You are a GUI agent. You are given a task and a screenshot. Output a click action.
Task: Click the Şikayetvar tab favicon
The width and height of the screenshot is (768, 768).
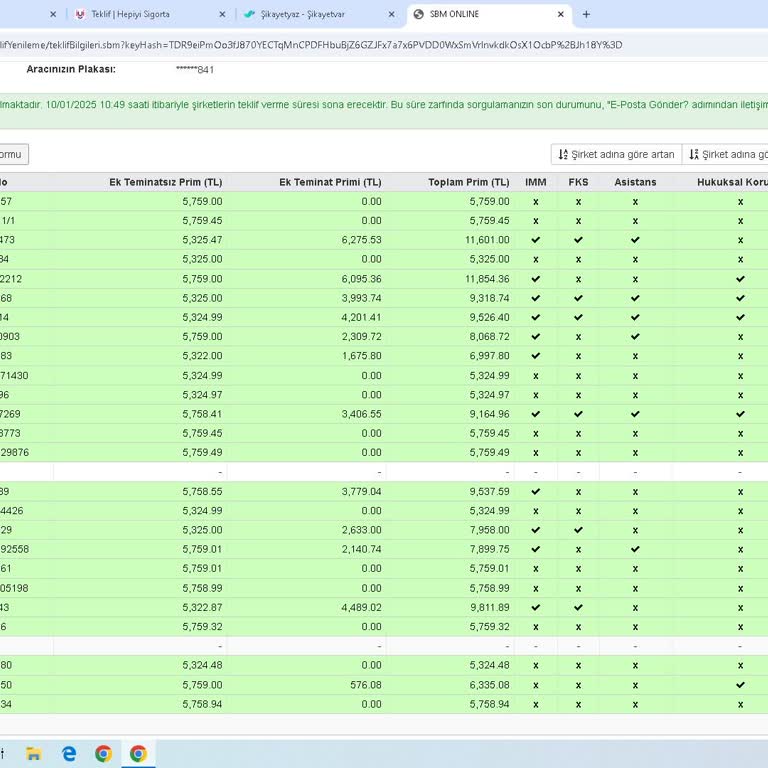249,14
